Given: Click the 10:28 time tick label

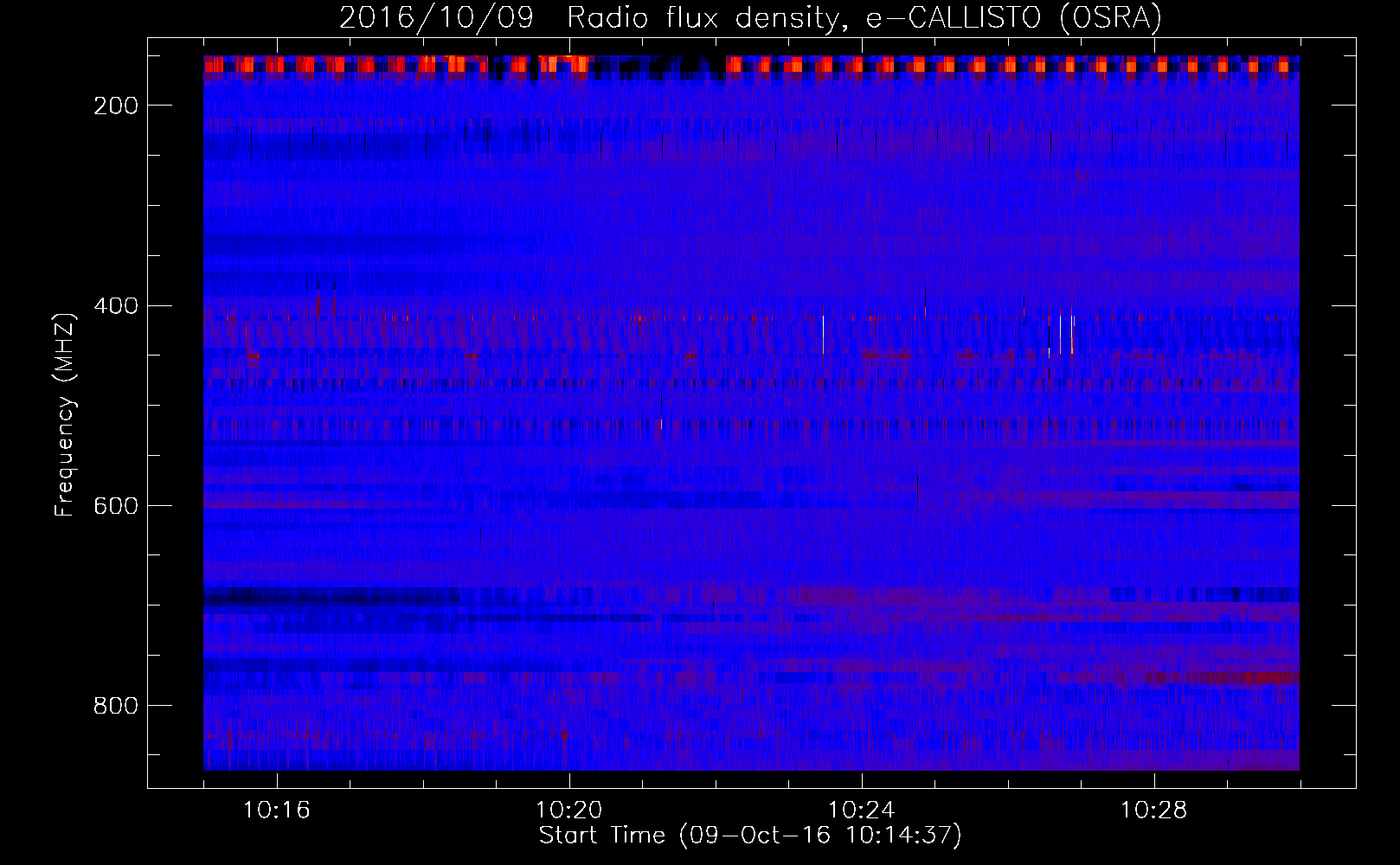Looking at the screenshot, I should pos(1153,811).
